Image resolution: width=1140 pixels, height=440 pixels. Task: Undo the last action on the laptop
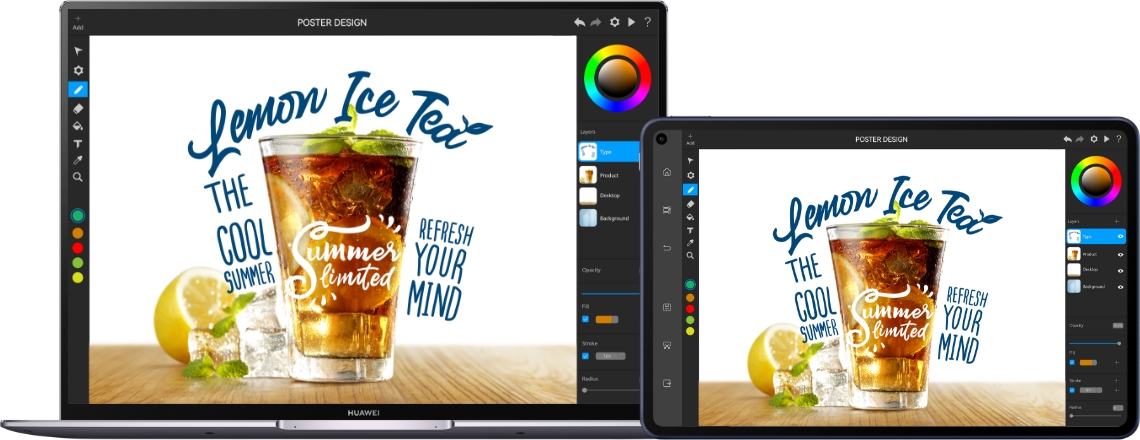click(x=579, y=22)
